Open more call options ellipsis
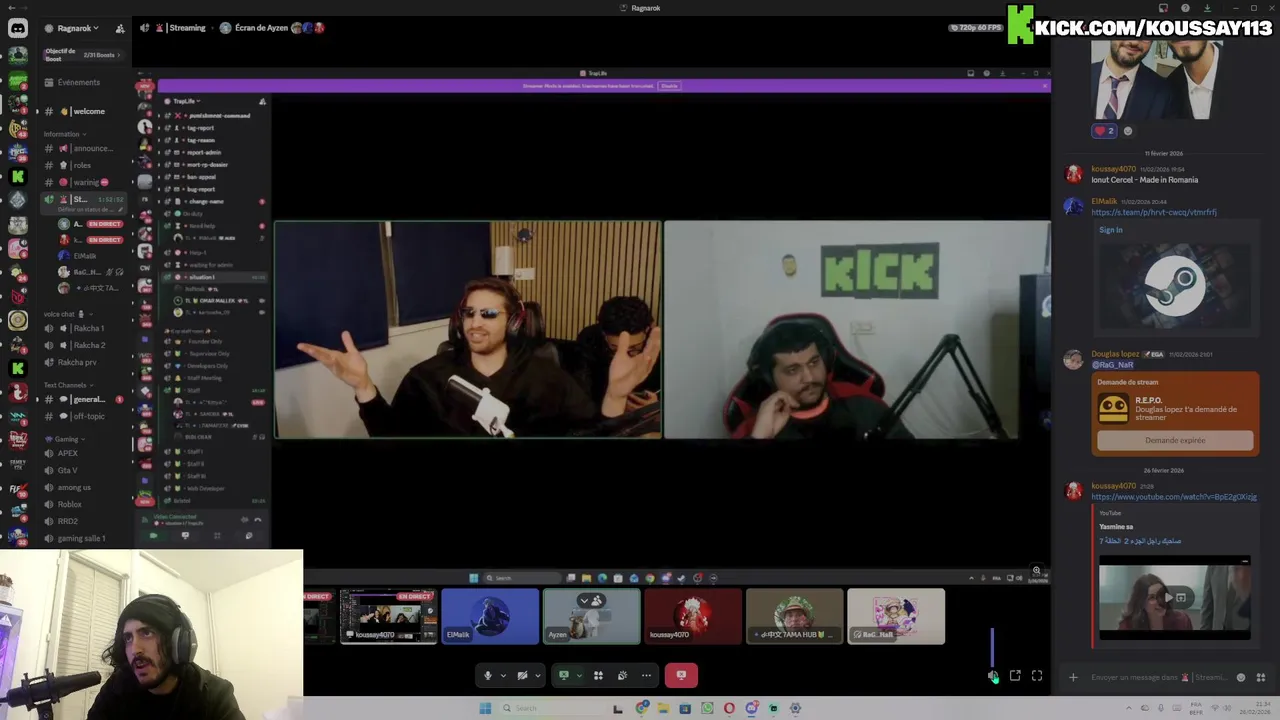The height and width of the screenshot is (720, 1280). (x=646, y=675)
